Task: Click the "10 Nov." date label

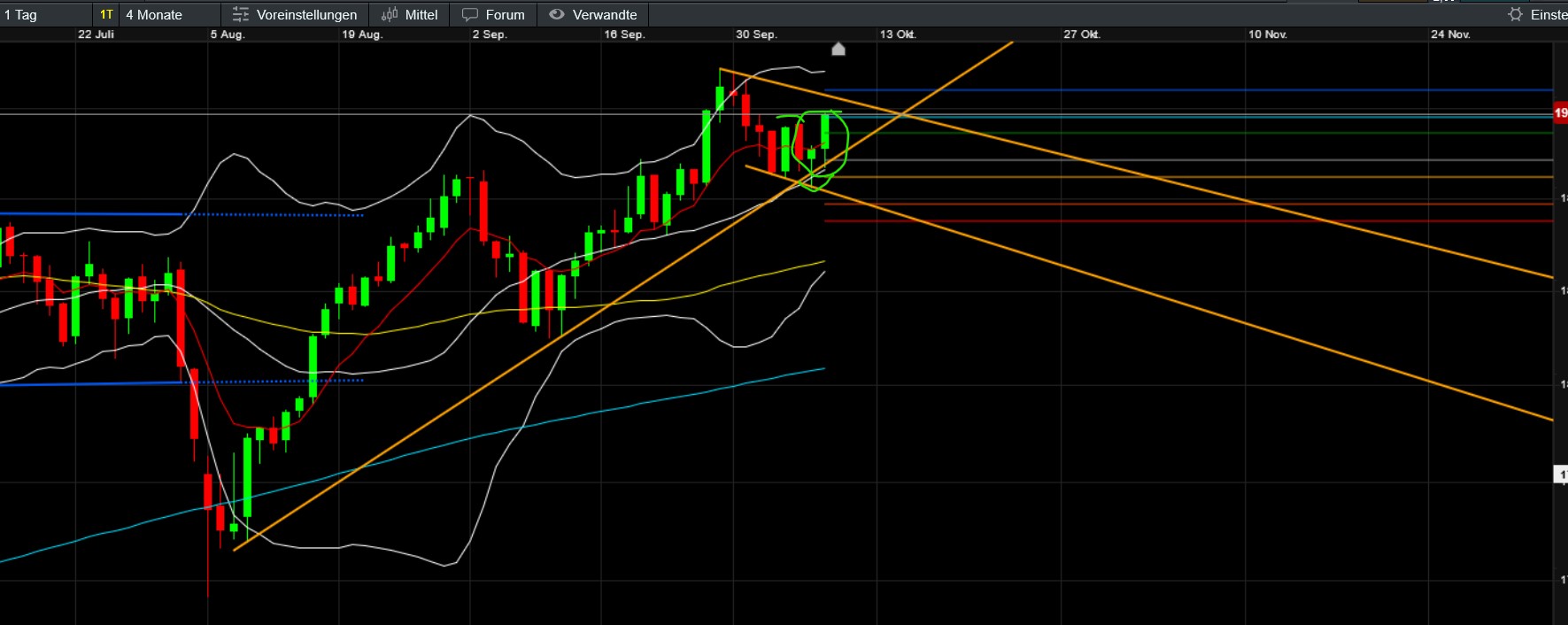Action: [x=1268, y=35]
